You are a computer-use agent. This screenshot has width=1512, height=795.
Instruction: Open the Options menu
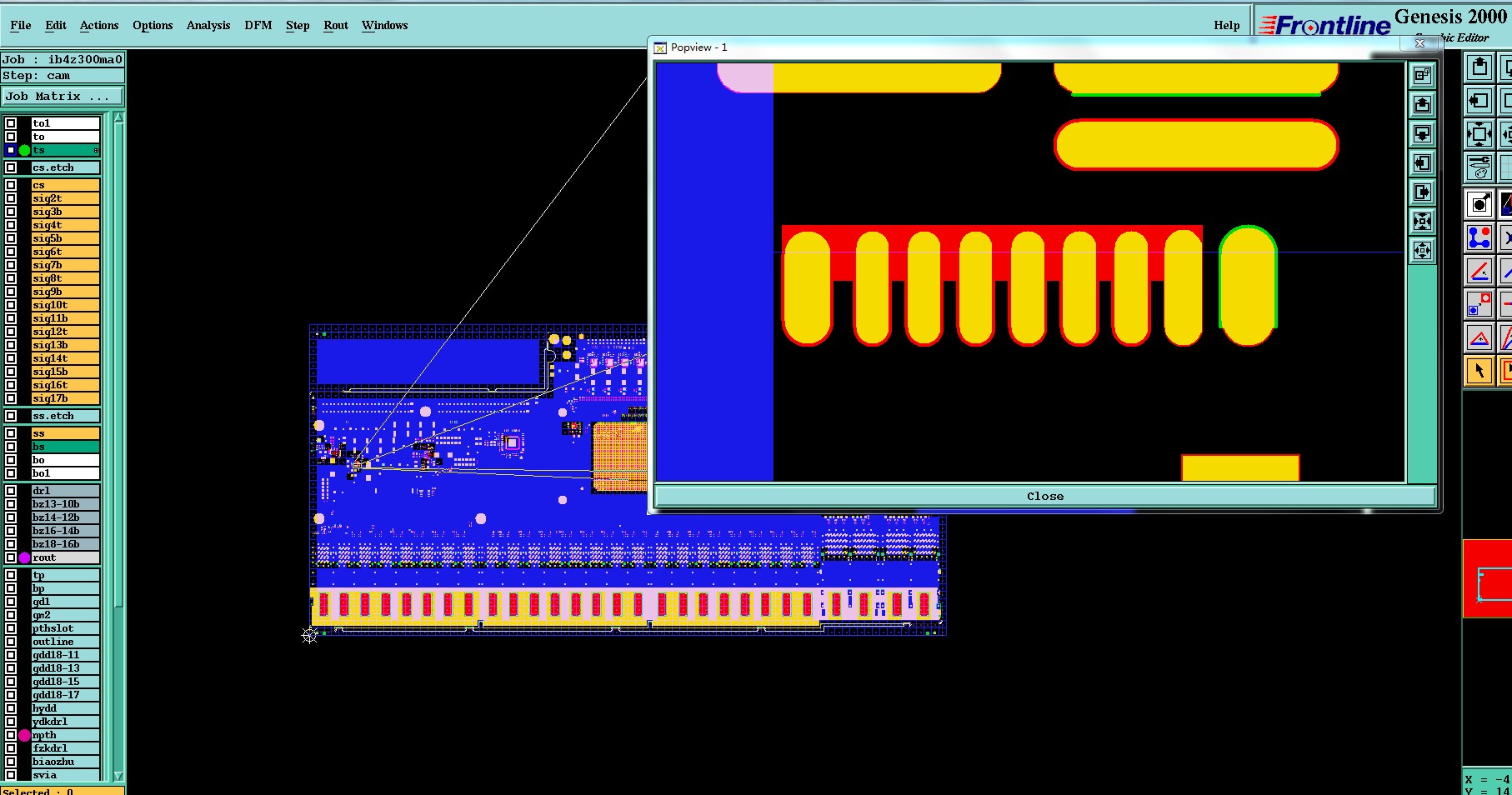click(153, 25)
